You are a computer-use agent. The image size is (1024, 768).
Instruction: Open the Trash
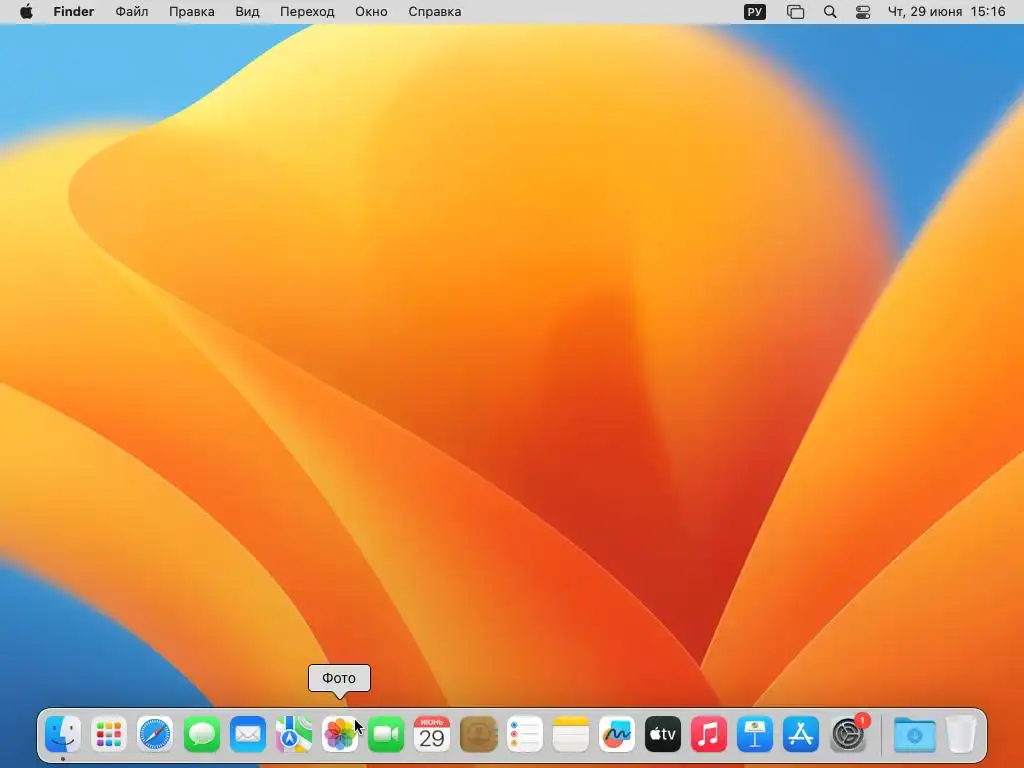click(961, 735)
